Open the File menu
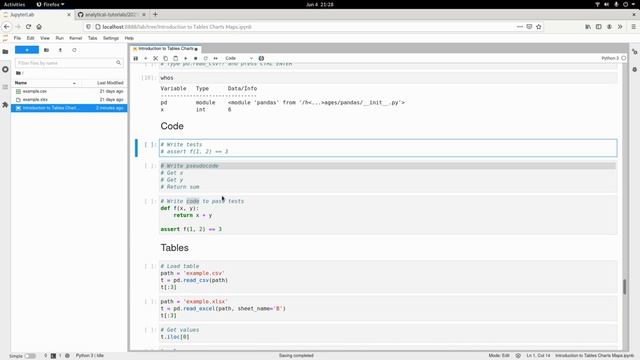Image resolution: width=640 pixels, height=360 pixels. [x=17, y=38]
